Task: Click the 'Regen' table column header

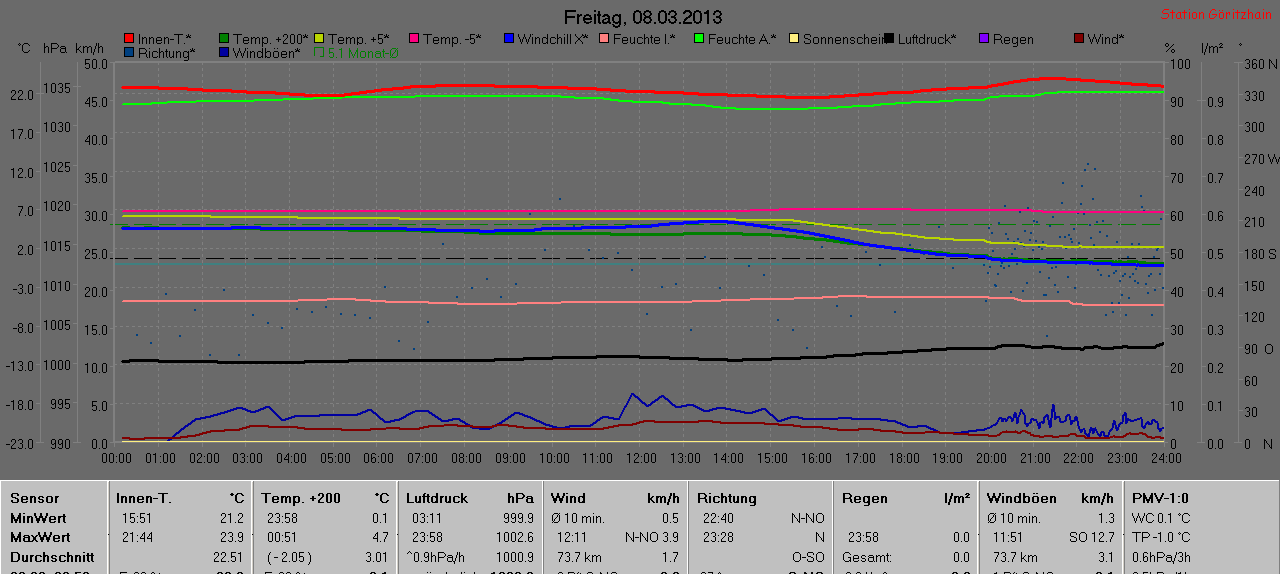Action: [865, 498]
